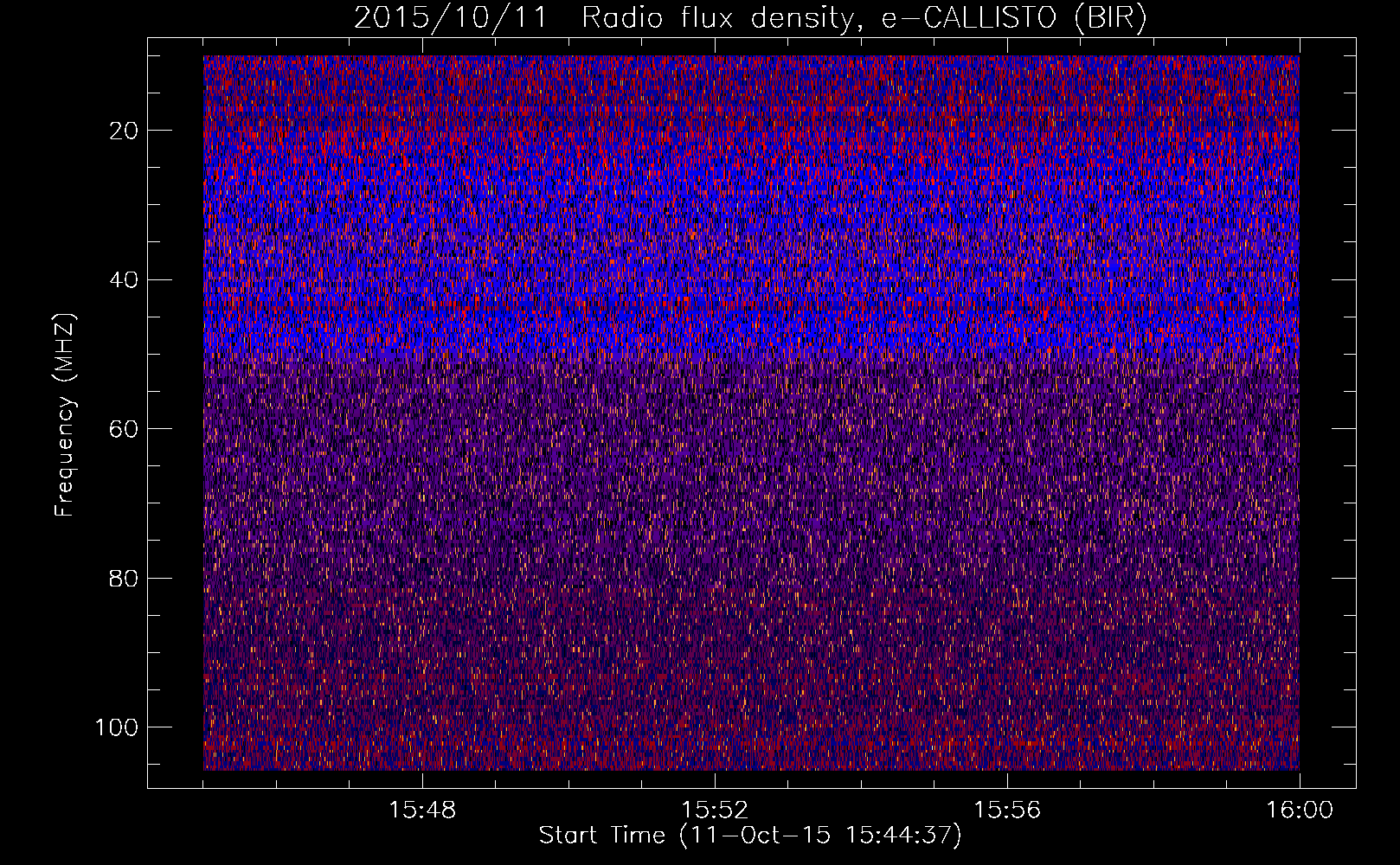Click the 15:52 time tick label
Screen dimensions: 1400x865
coord(715,811)
